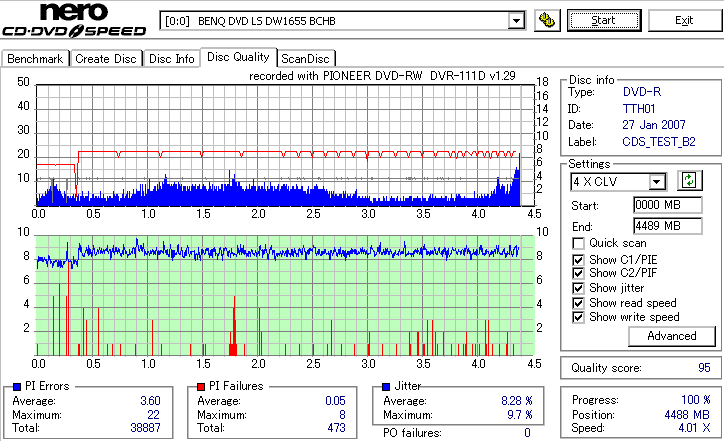Open Advanced settings
The width and height of the screenshot is (724, 441).
[671, 336]
